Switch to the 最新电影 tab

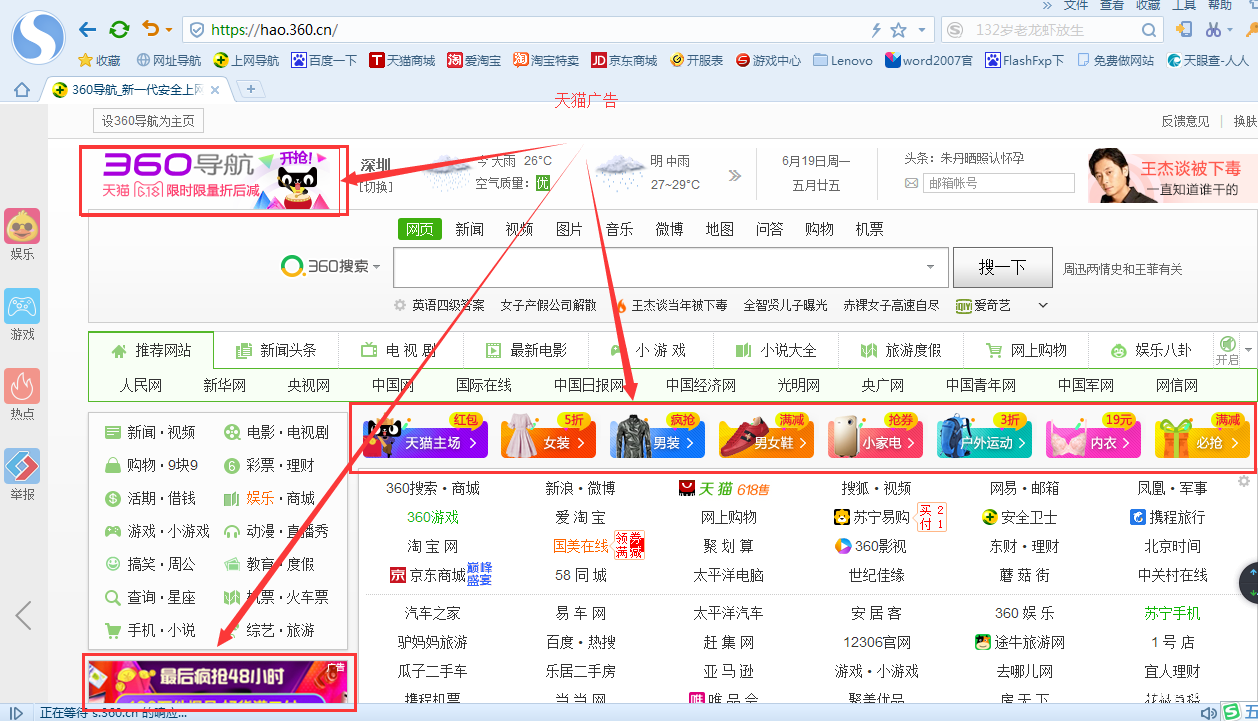525,350
